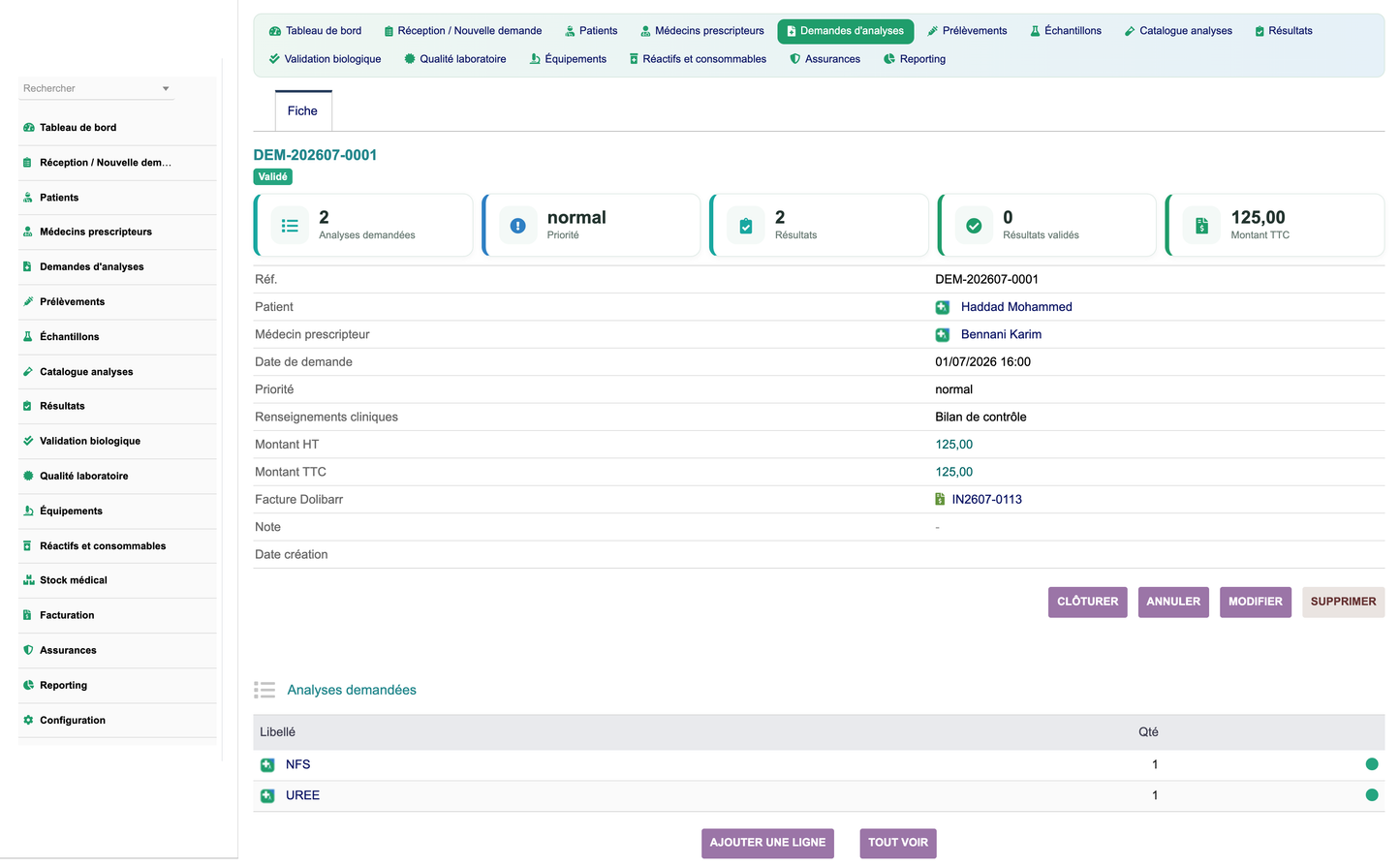Screen dimensions: 1400x867
Task: Click the Résultats validés checkmark card icon
Action: [x=974, y=226]
